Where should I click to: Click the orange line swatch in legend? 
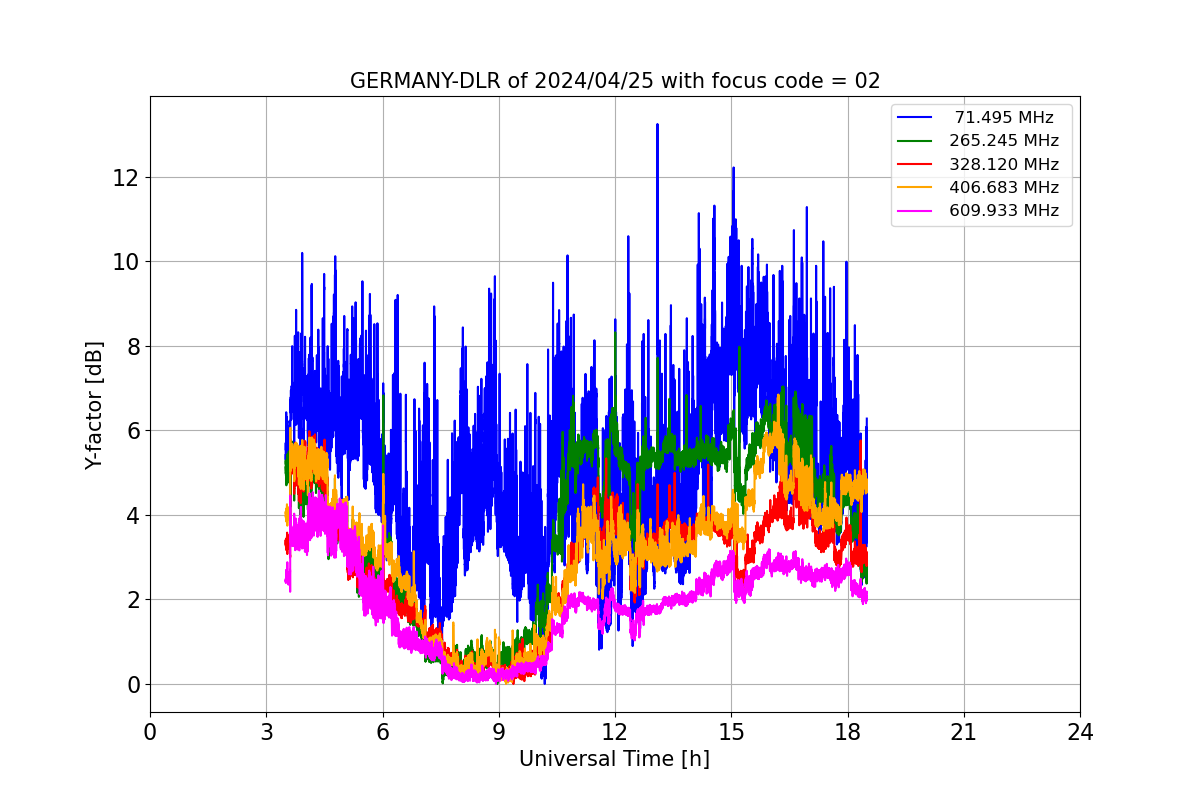click(915, 187)
